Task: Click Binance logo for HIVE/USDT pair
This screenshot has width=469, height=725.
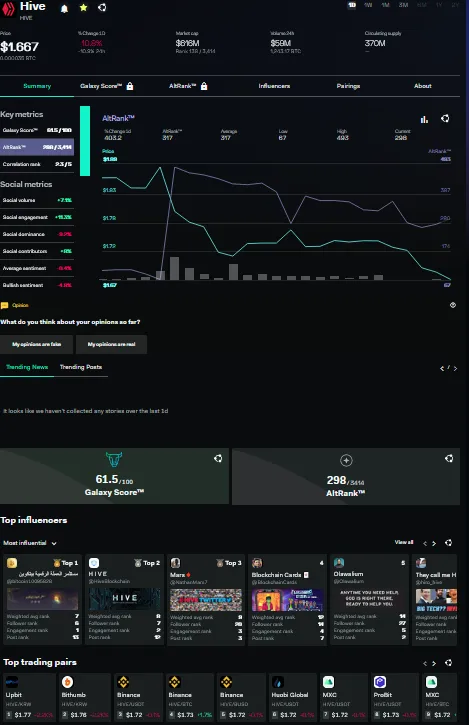Action: pos(123,682)
